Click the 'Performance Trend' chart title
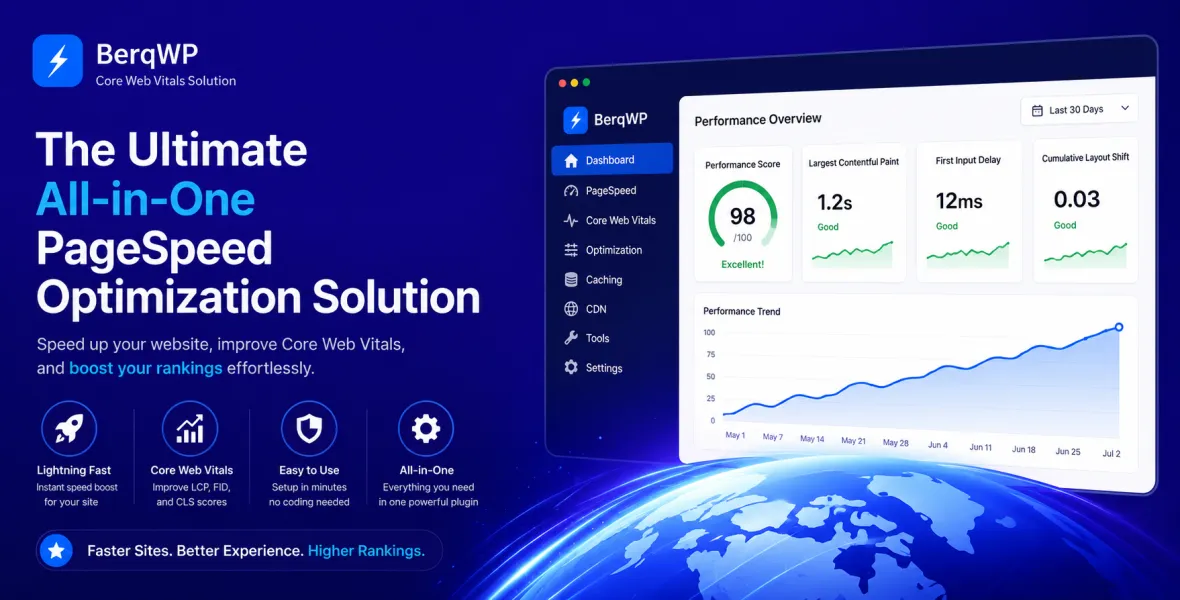The width and height of the screenshot is (1180, 600). pyautogui.click(x=741, y=311)
